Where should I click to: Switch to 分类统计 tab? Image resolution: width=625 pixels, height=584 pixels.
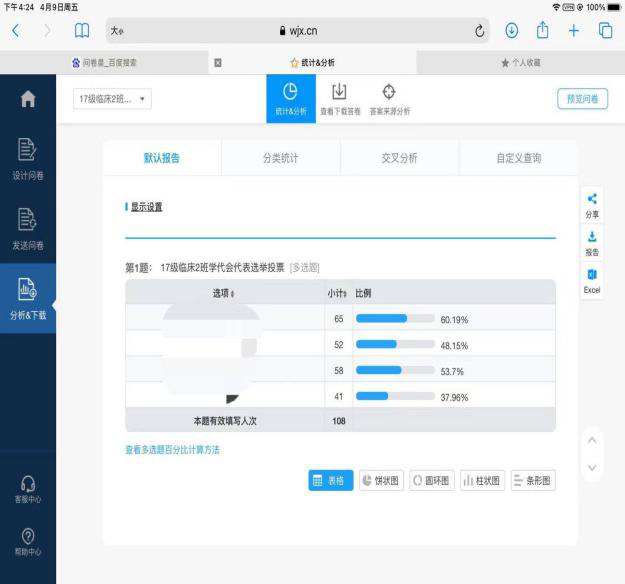[281, 158]
